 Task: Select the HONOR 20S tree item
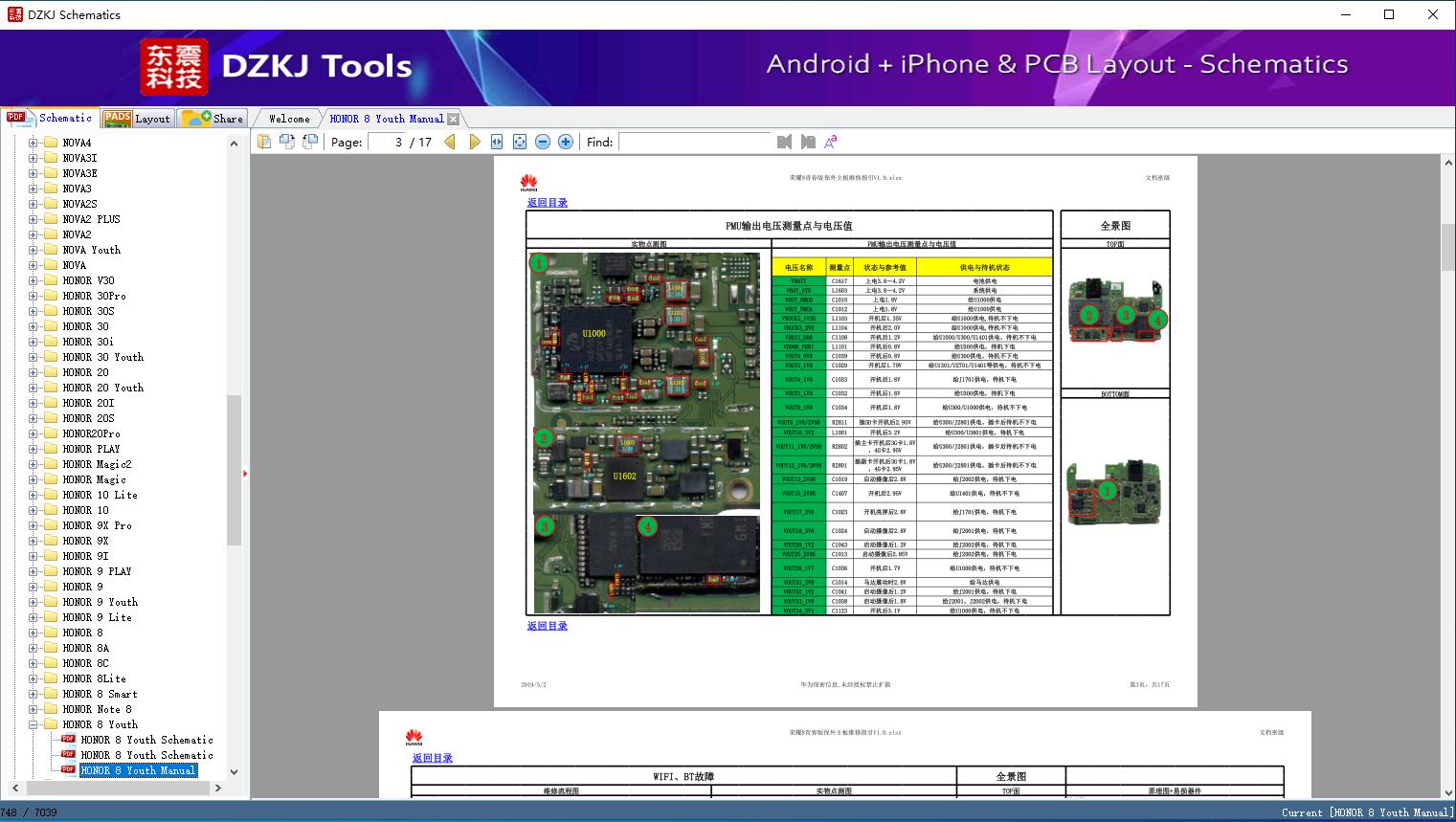coord(88,418)
